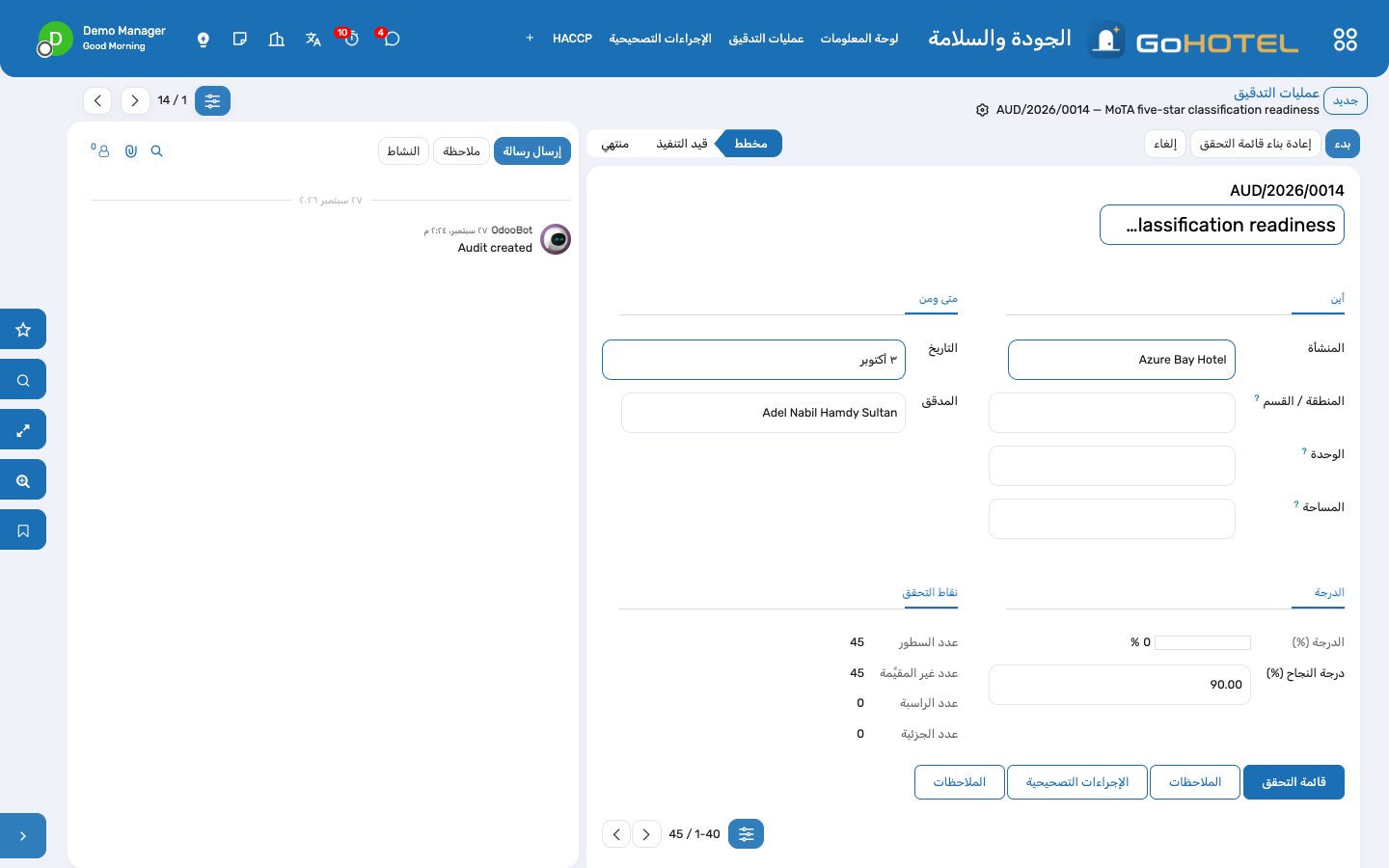Open عمليات التدقيق breadcrumb link
The height and width of the screenshot is (868, 1389).
[1276, 93]
